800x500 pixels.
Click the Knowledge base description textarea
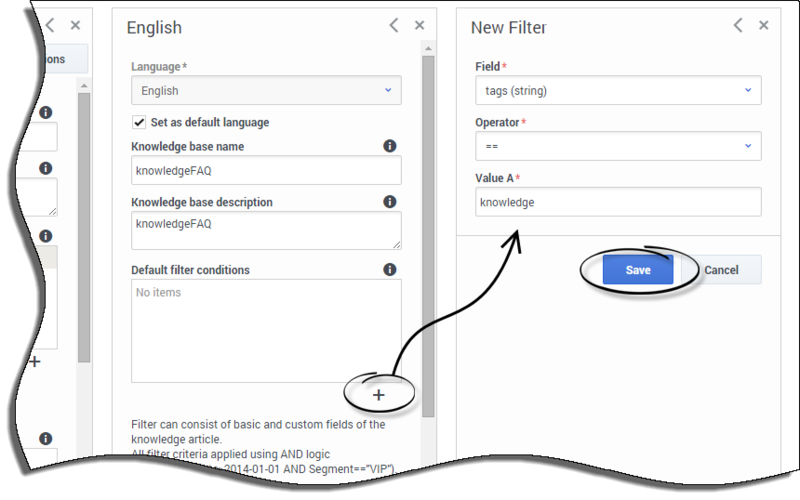point(266,231)
